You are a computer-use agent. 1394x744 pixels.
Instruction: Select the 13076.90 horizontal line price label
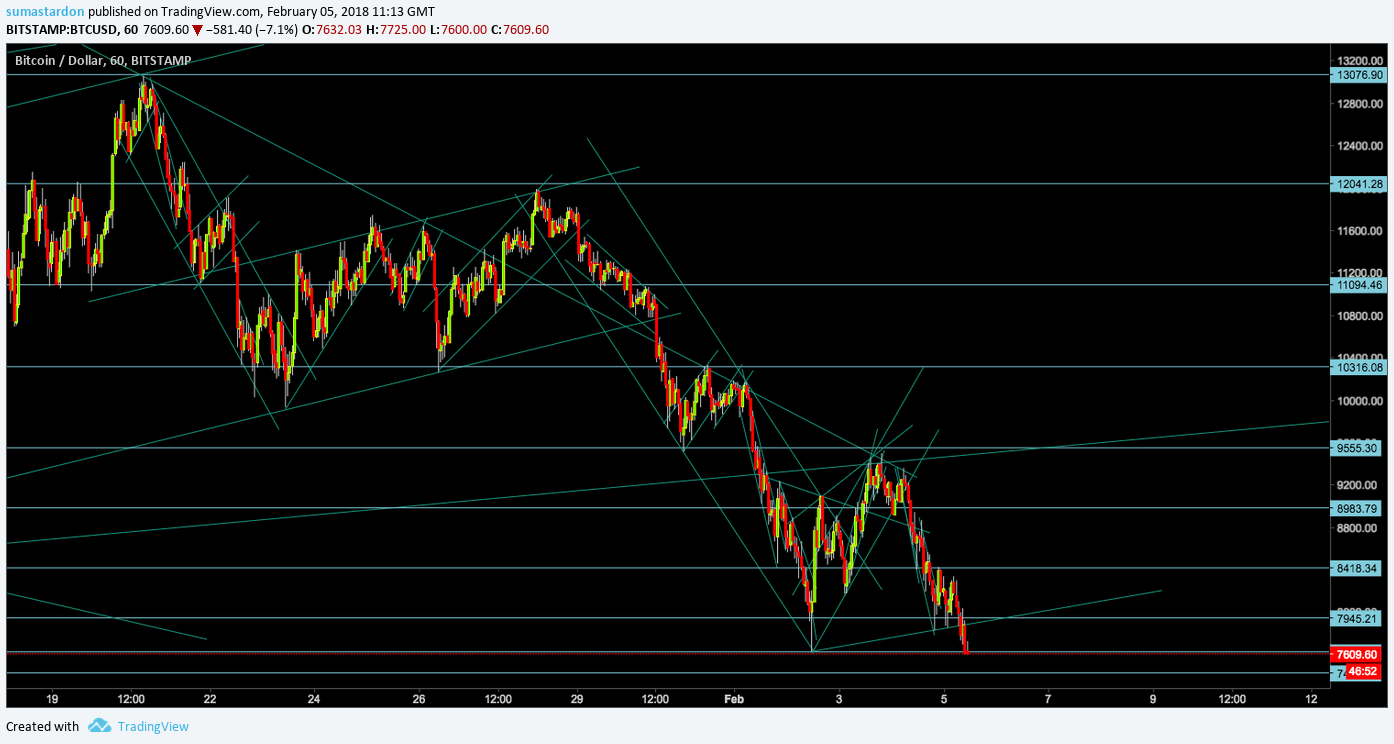[1360, 75]
